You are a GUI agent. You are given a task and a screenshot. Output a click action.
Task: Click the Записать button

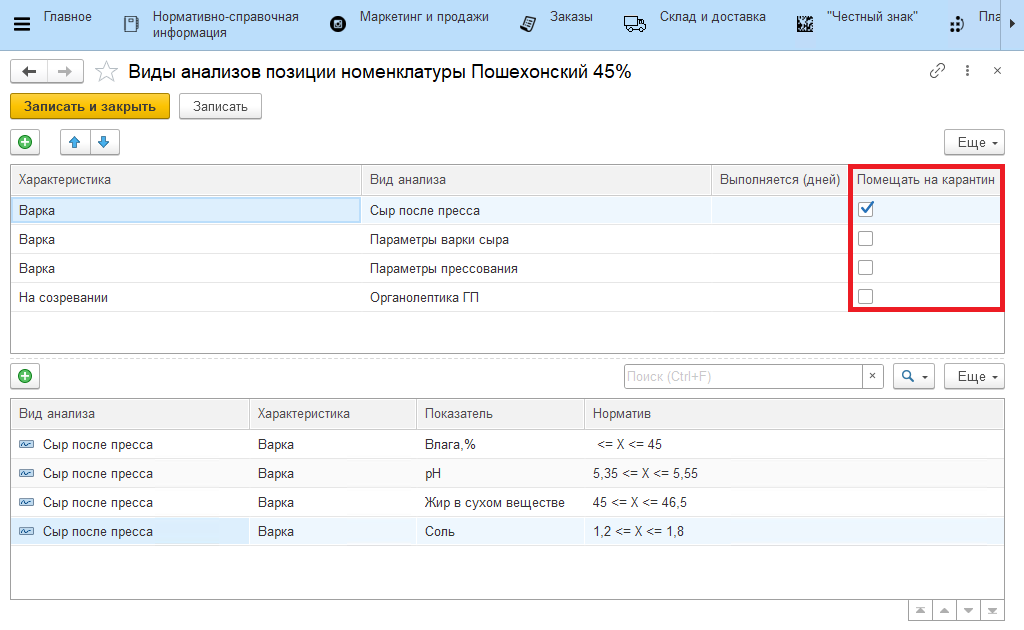(220, 106)
